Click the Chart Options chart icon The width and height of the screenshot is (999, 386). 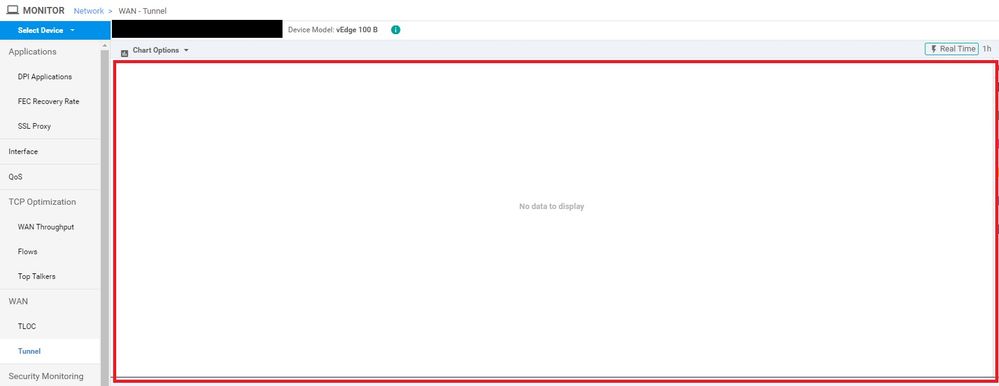coord(124,53)
